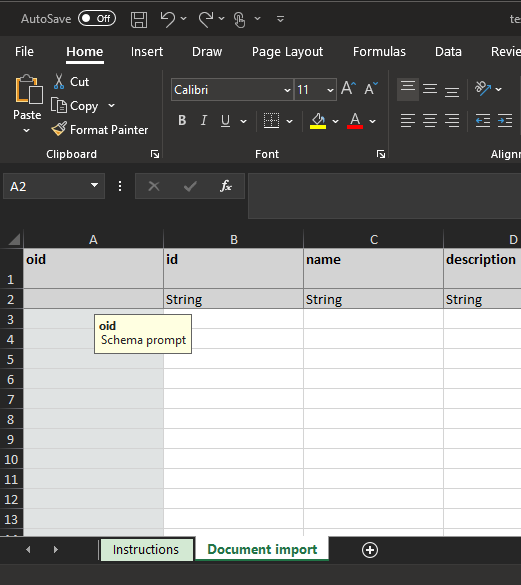
Task: Open Borders dropdown arrow
Action: click(289, 121)
